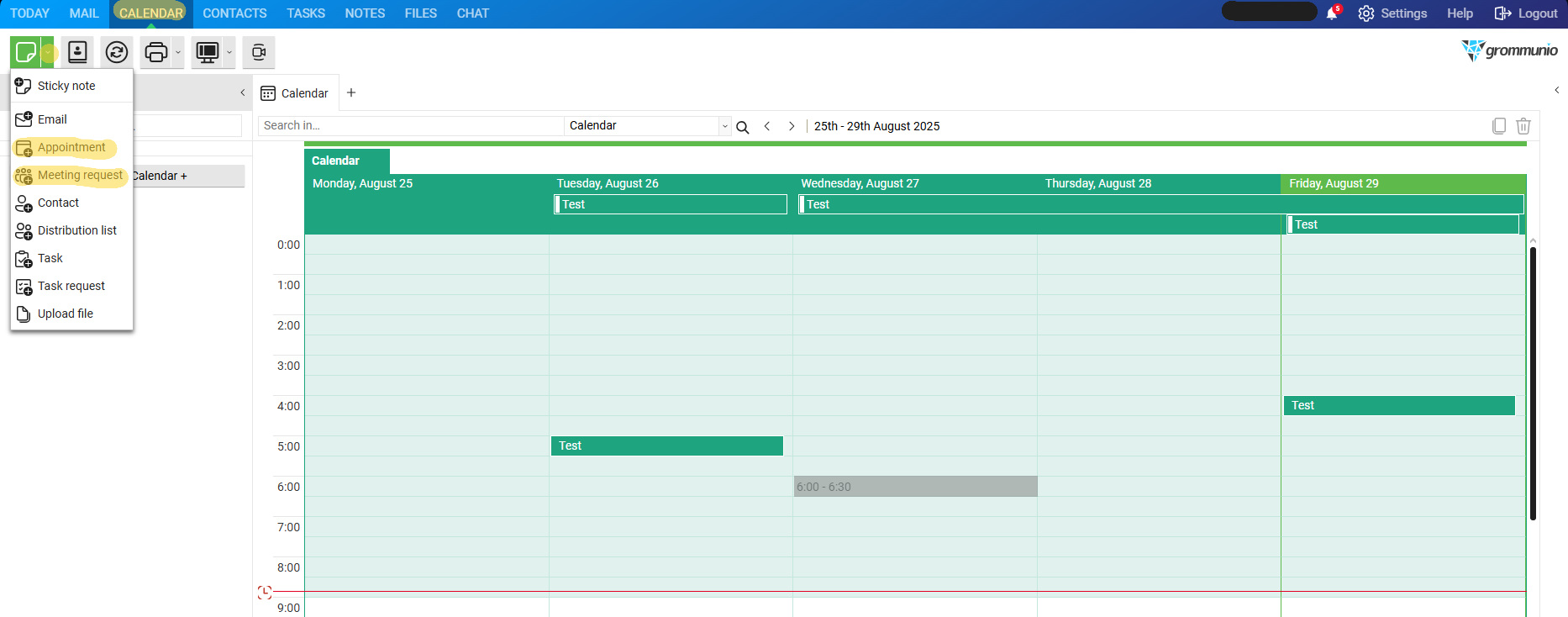Open Tuesday 5:00 Test appointment
The width and height of the screenshot is (1568, 617).
click(x=667, y=446)
